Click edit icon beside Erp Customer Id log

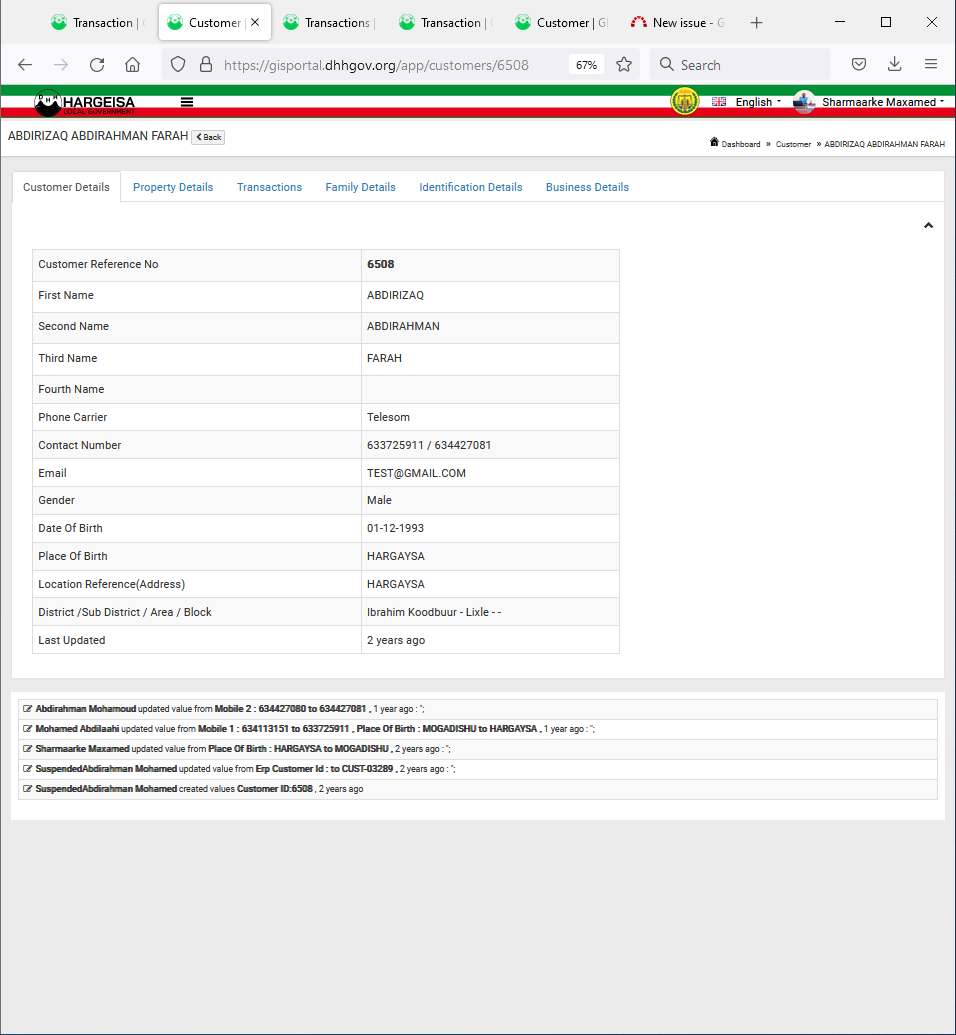[27, 769]
